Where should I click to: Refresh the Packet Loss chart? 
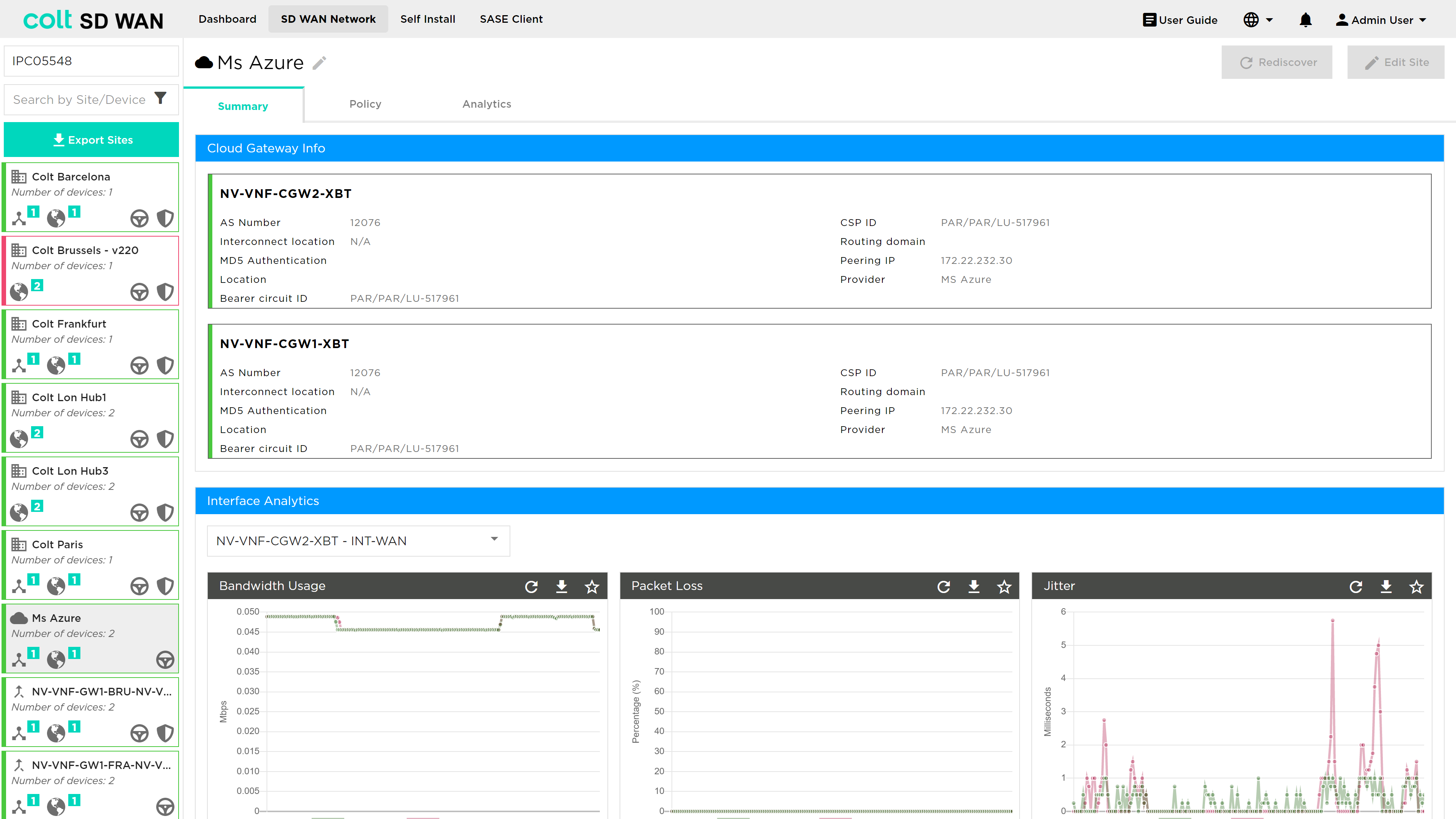(943, 587)
